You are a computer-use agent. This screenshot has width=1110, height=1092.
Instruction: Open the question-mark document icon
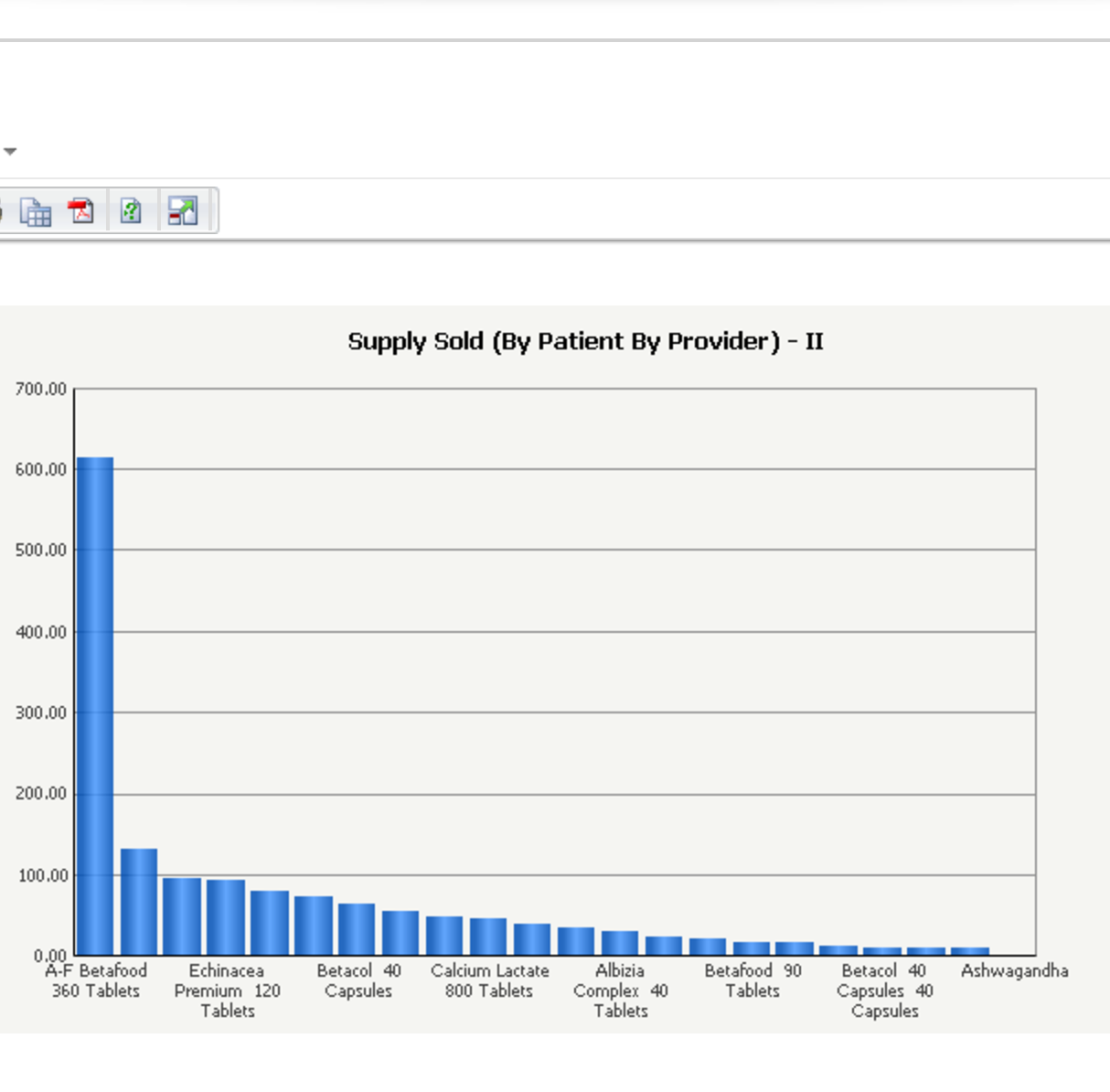131,211
